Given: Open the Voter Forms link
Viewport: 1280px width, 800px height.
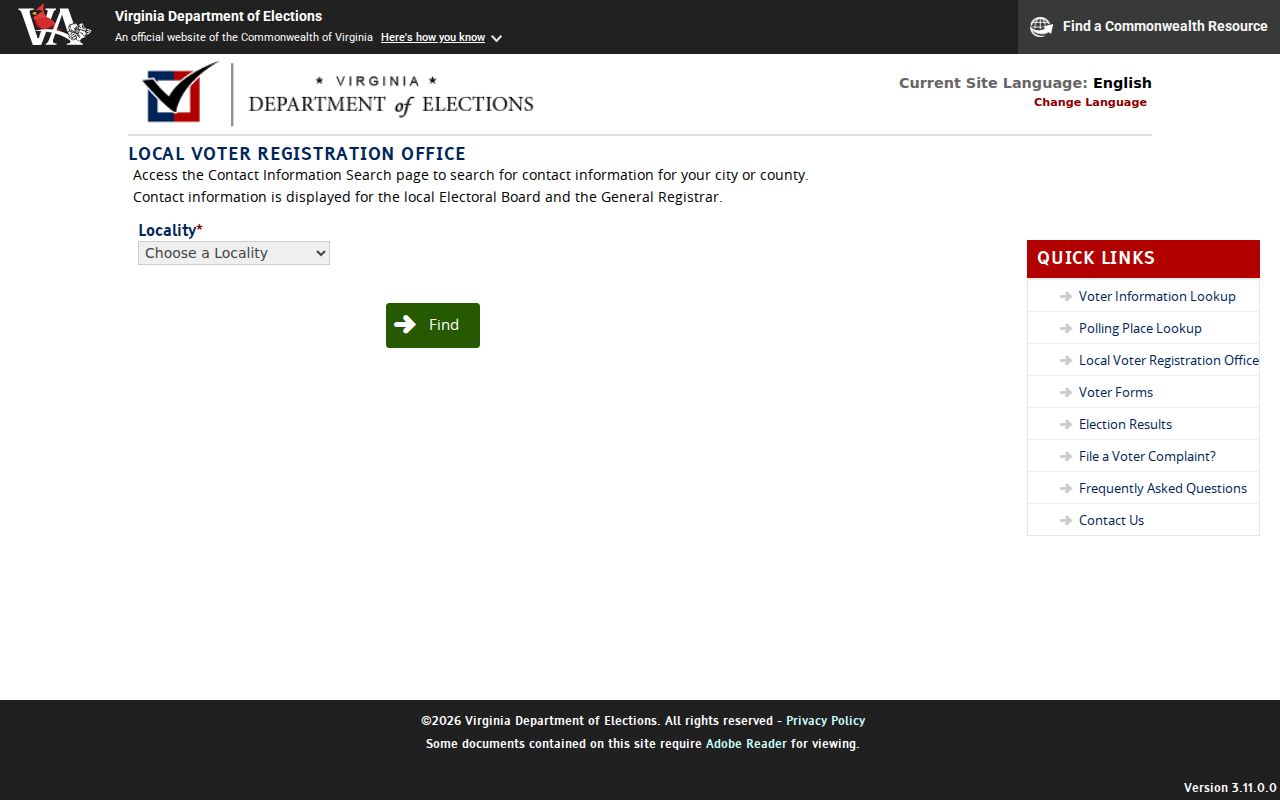Looking at the screenshot, I should coord(1116,392).
